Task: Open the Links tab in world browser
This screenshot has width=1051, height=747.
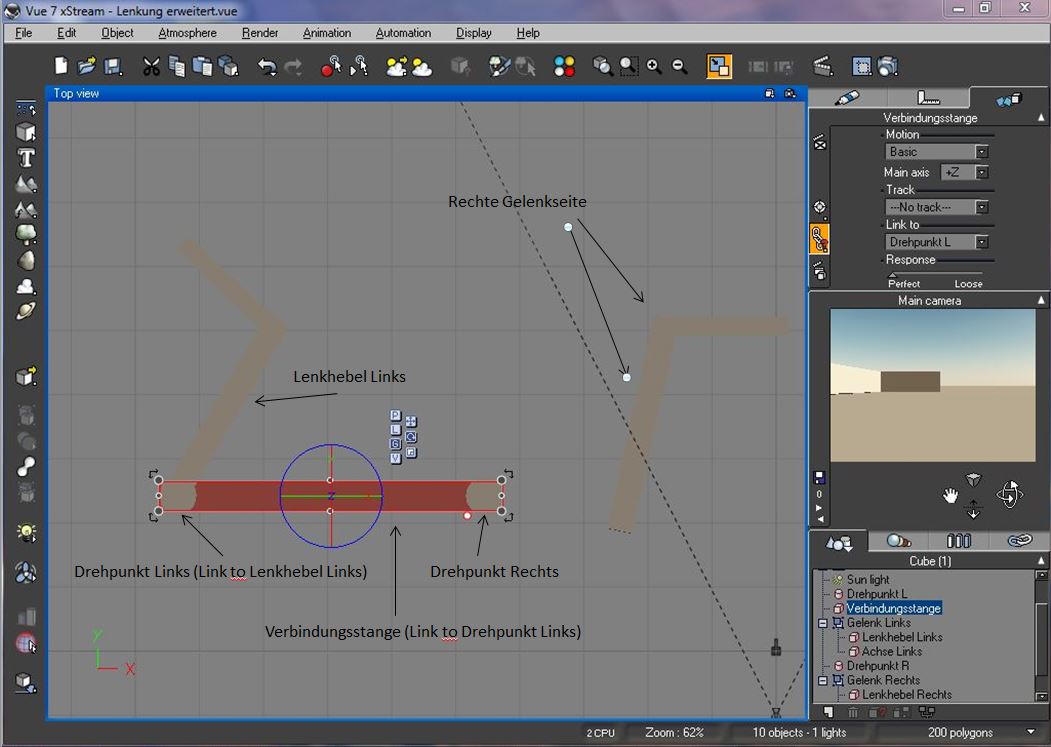Action: click(x=1018, y=541)
